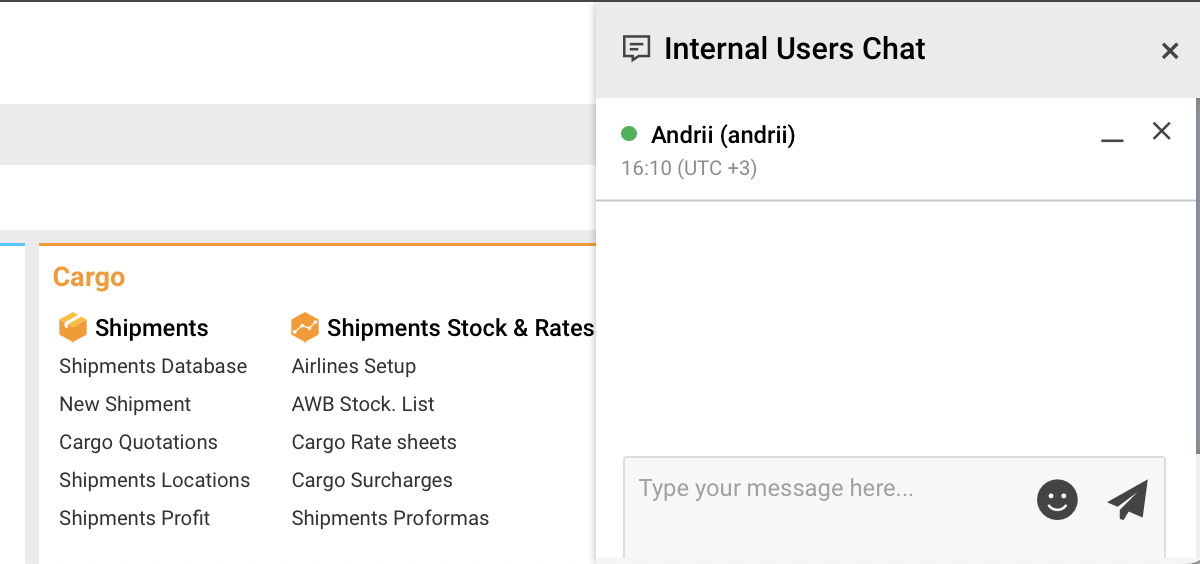
Task: Close the Andrii chat conversation
Action: tap(1161, 131)
